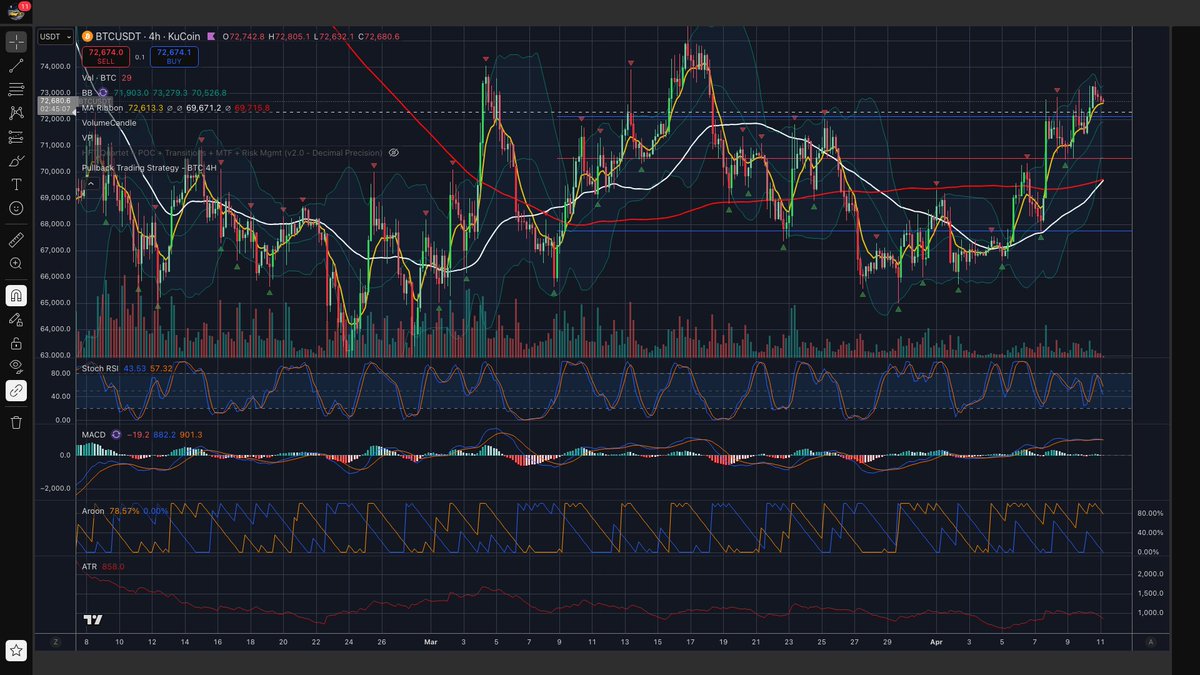Click the zoom in magnifier tool

[16, 263]
